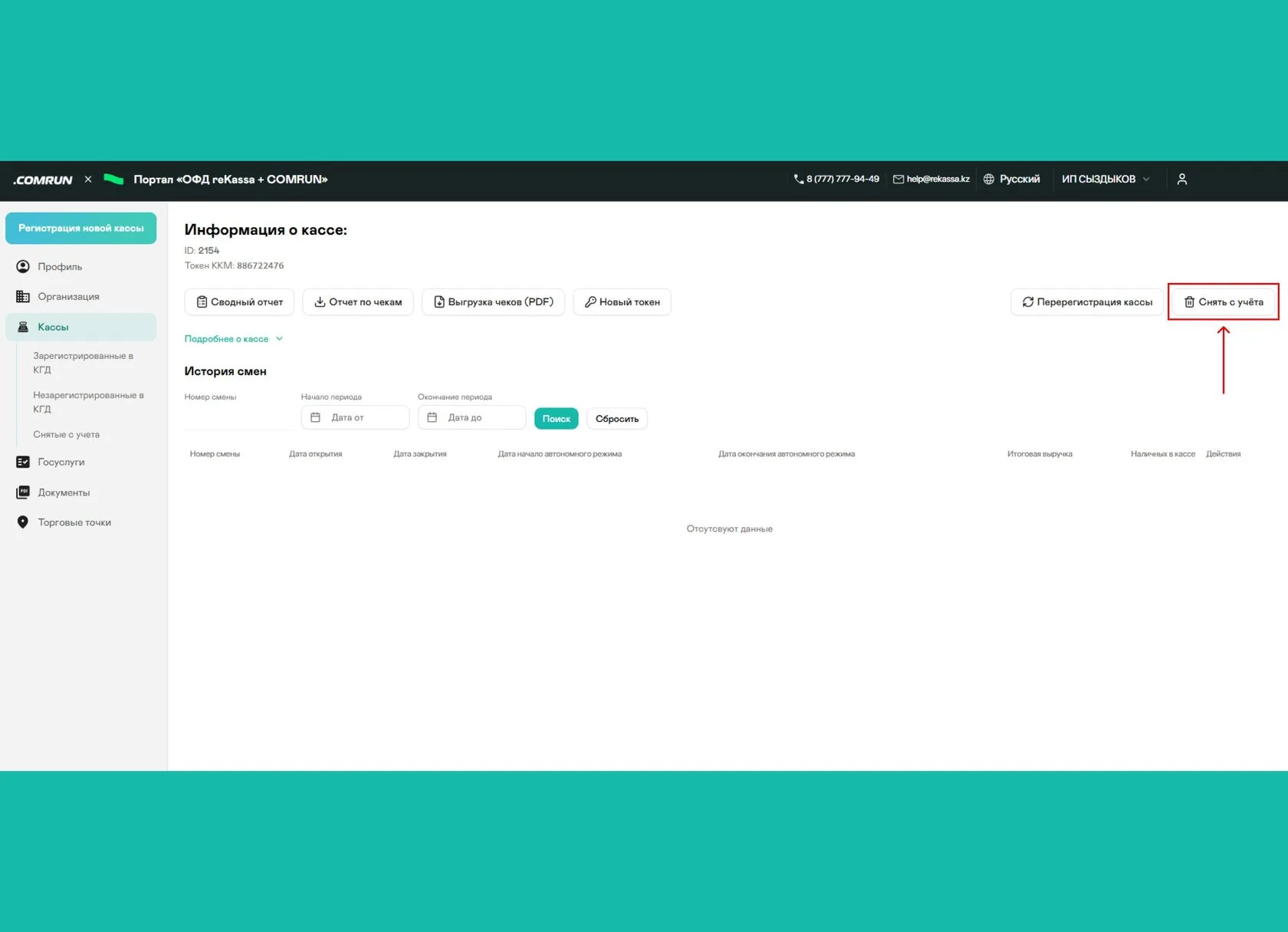
Task: Open Дата от date picker field
Action: tap(355, 417)
